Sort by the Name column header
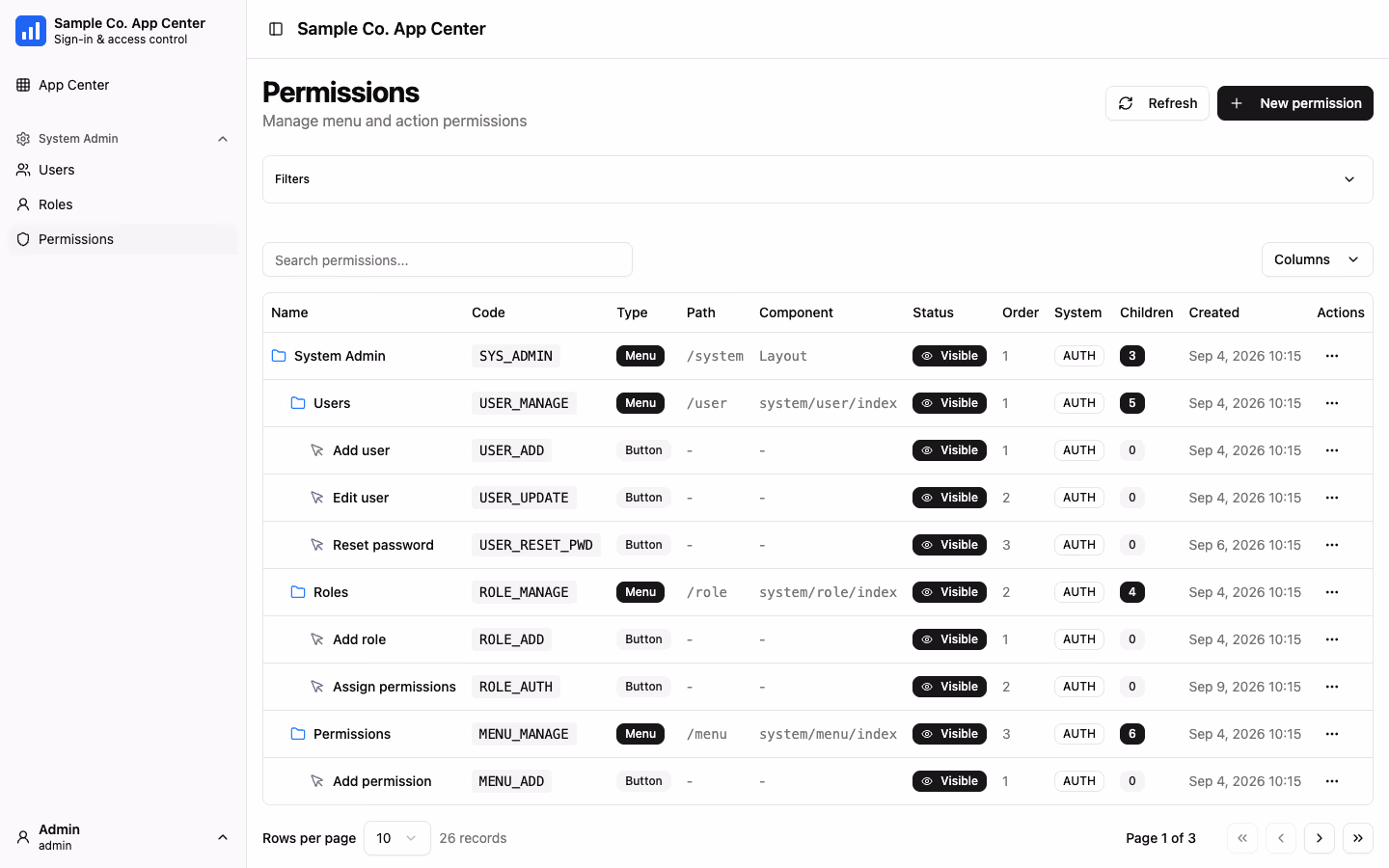 [289, 312]
